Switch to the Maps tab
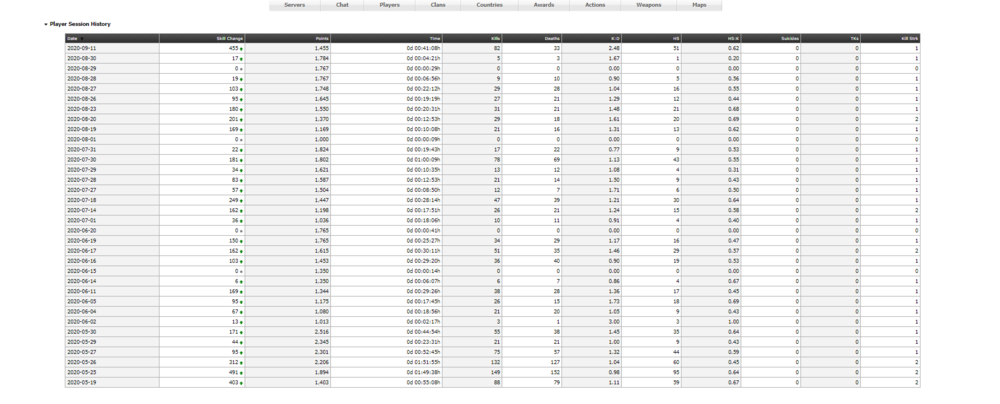Image resolution: width=1000 pixels, height=404 pixels. point(698,5)
